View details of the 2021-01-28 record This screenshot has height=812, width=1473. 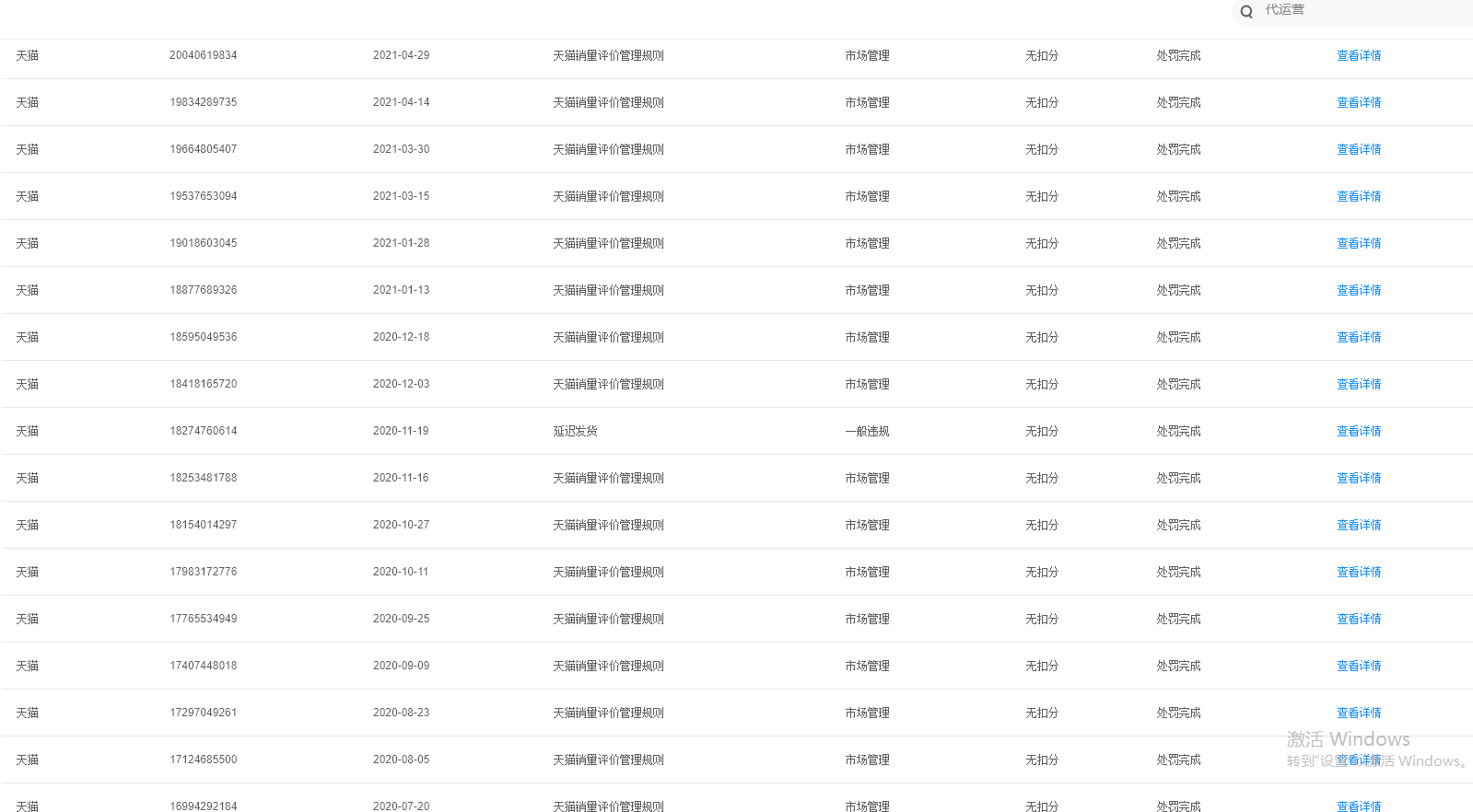point(1359,243)
